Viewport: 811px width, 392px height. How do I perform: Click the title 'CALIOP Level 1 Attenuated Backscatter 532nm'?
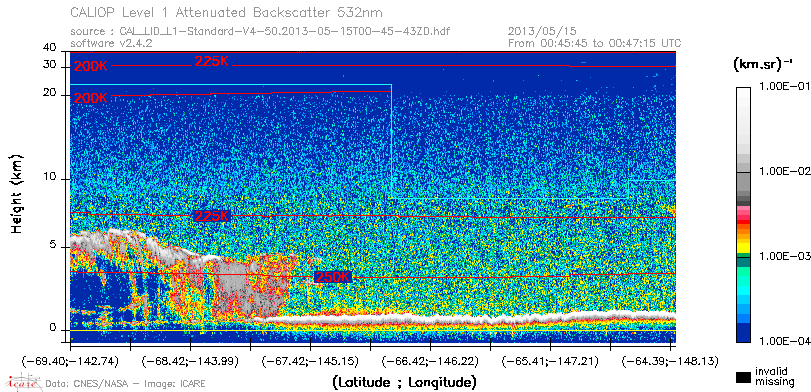[x=227, y=12]
